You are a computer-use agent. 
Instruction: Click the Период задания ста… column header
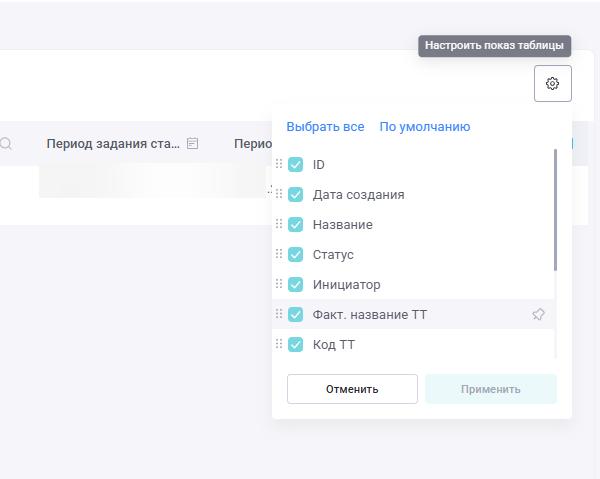pyautogui.click(x=113, y=144)
